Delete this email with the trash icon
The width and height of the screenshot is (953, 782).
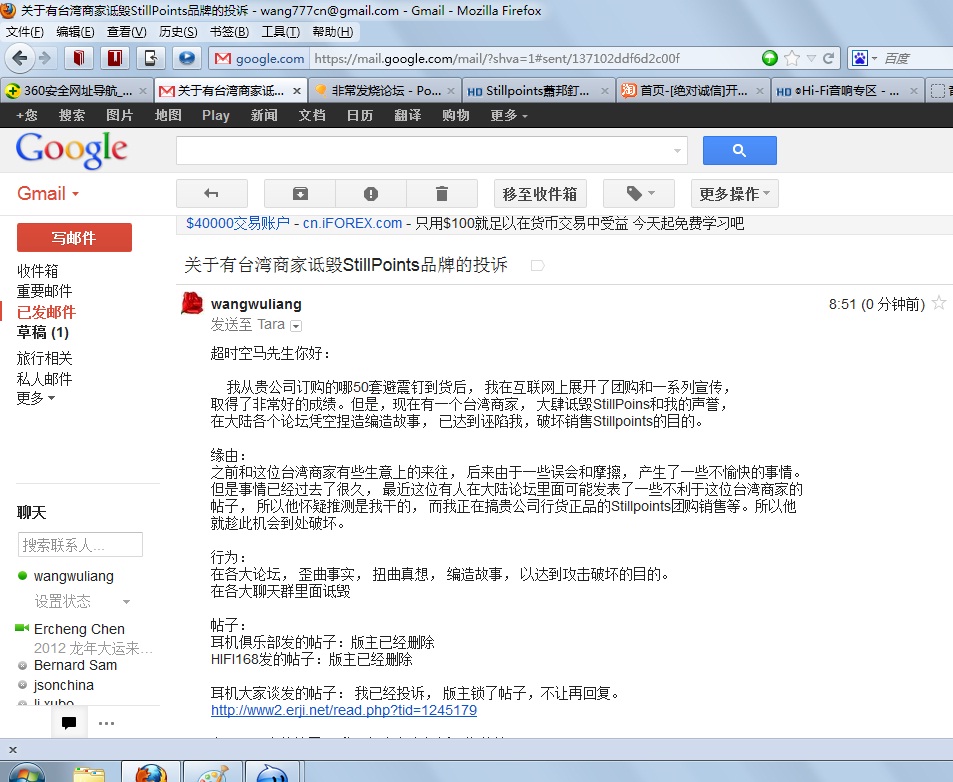coord(442,194)
